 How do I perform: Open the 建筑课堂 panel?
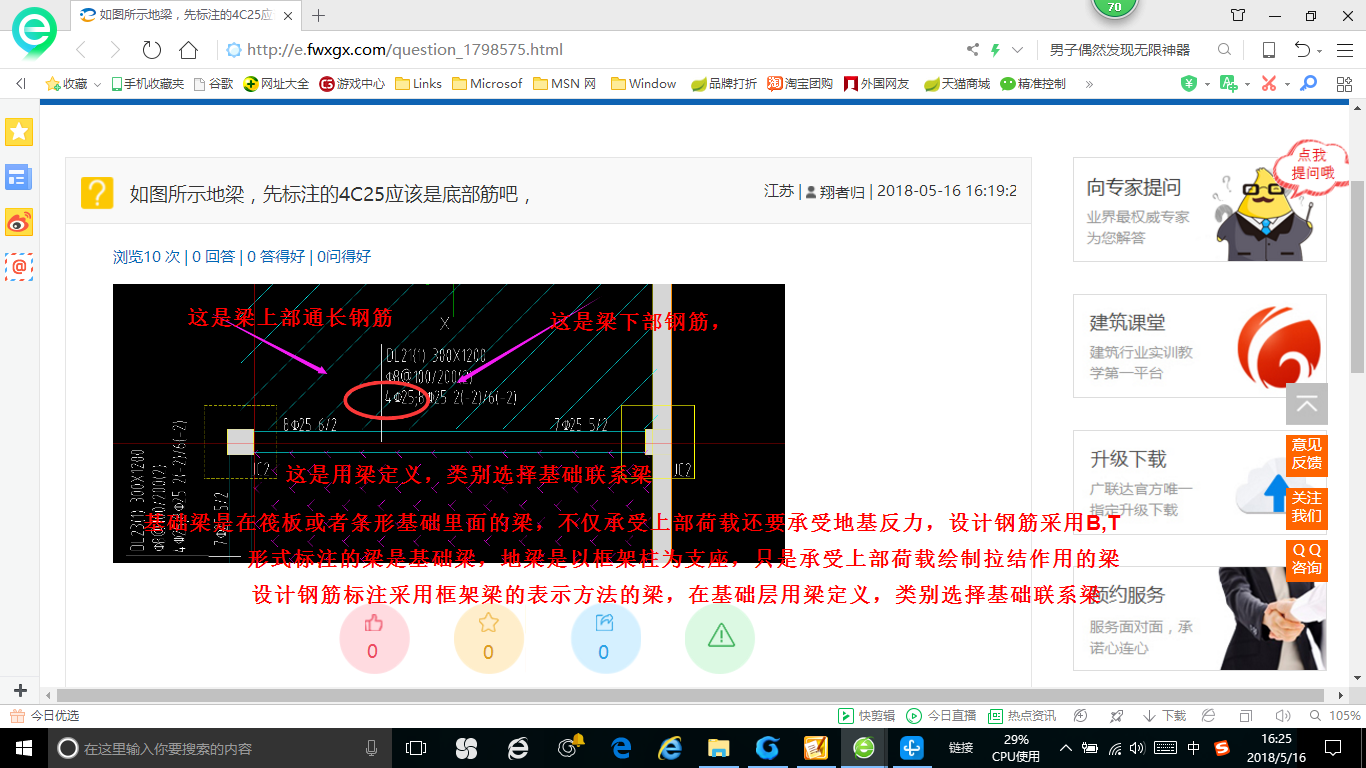pyautogui.click(x=1199, y=347)
